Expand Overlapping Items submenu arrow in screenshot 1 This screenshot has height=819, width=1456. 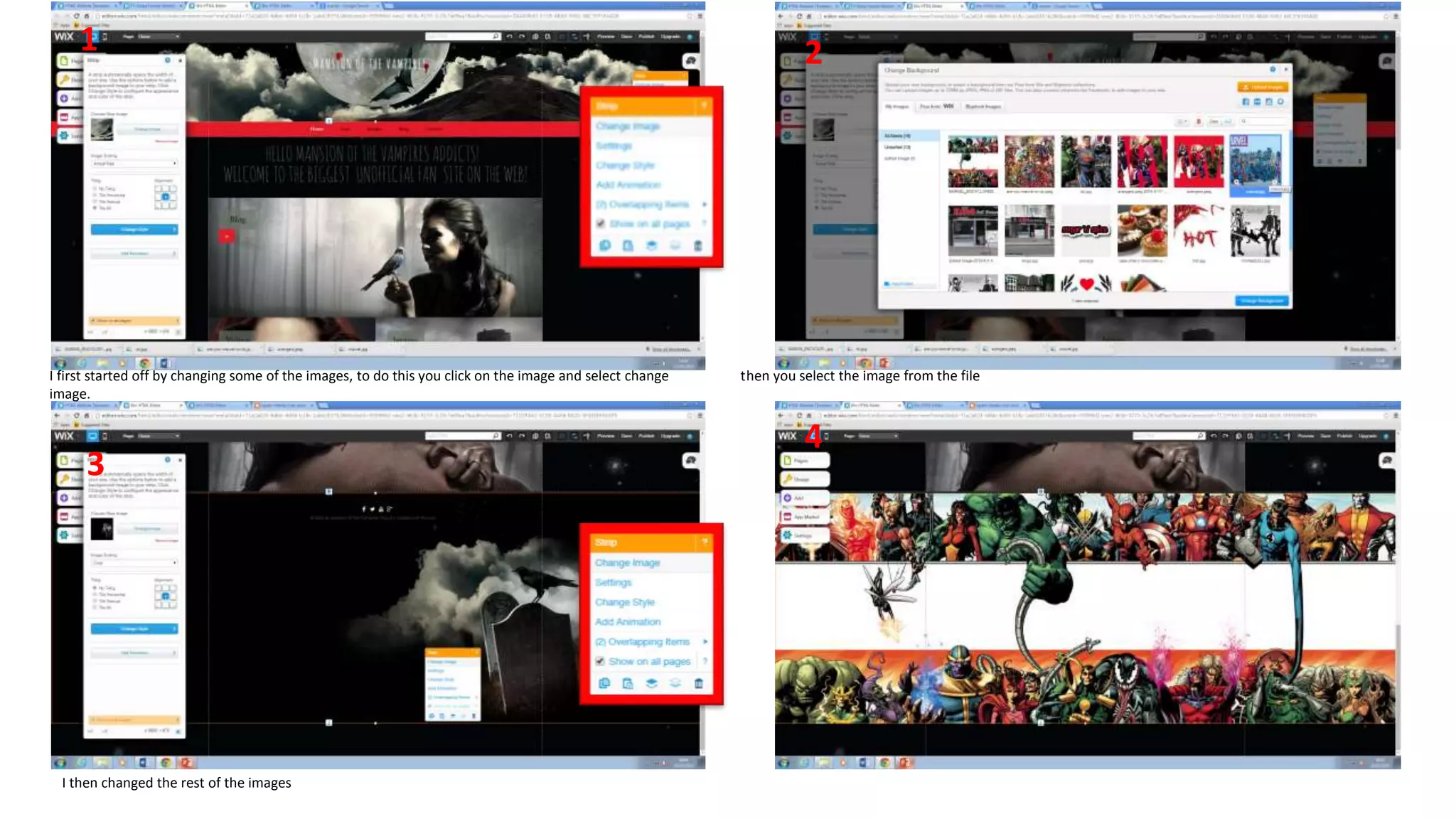click(x=705, y=205)
